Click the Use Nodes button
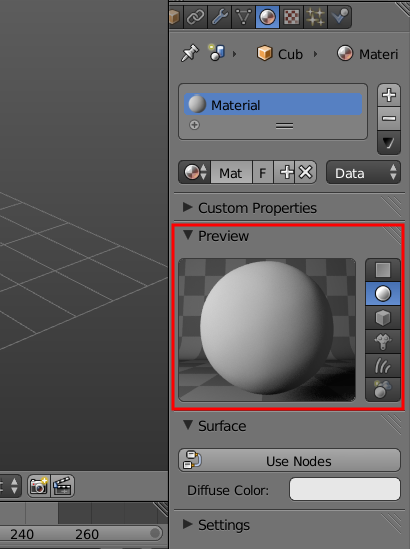Viewport: 410px width, 549px height. (290, 460)
